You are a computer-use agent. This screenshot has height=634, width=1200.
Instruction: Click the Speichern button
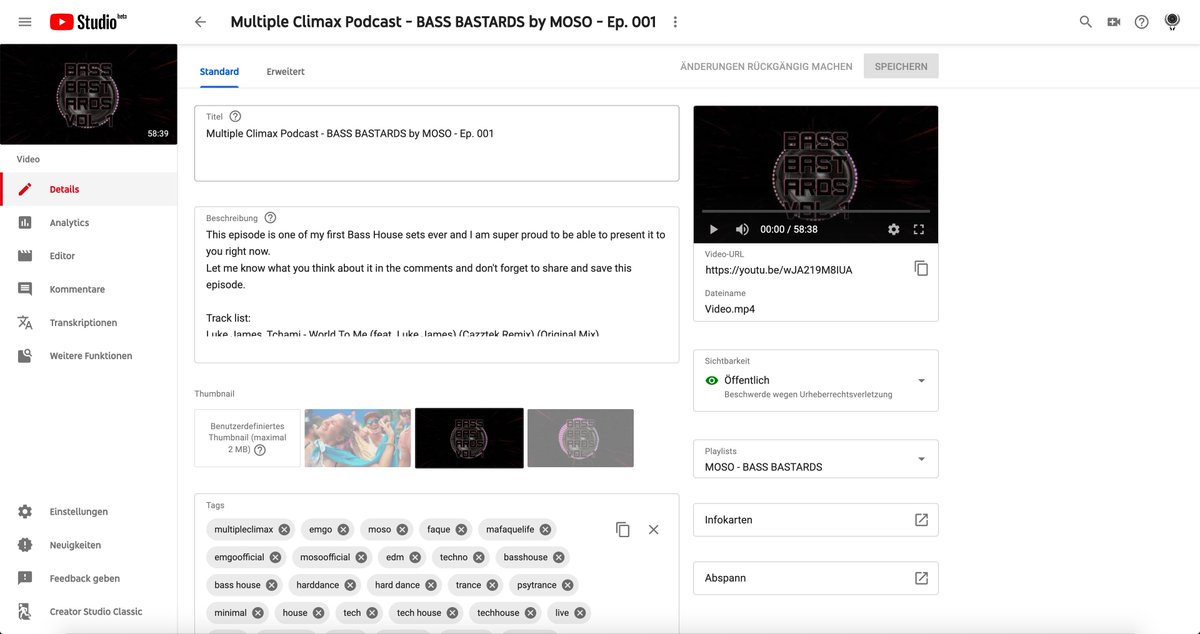(x=901, y=66)
